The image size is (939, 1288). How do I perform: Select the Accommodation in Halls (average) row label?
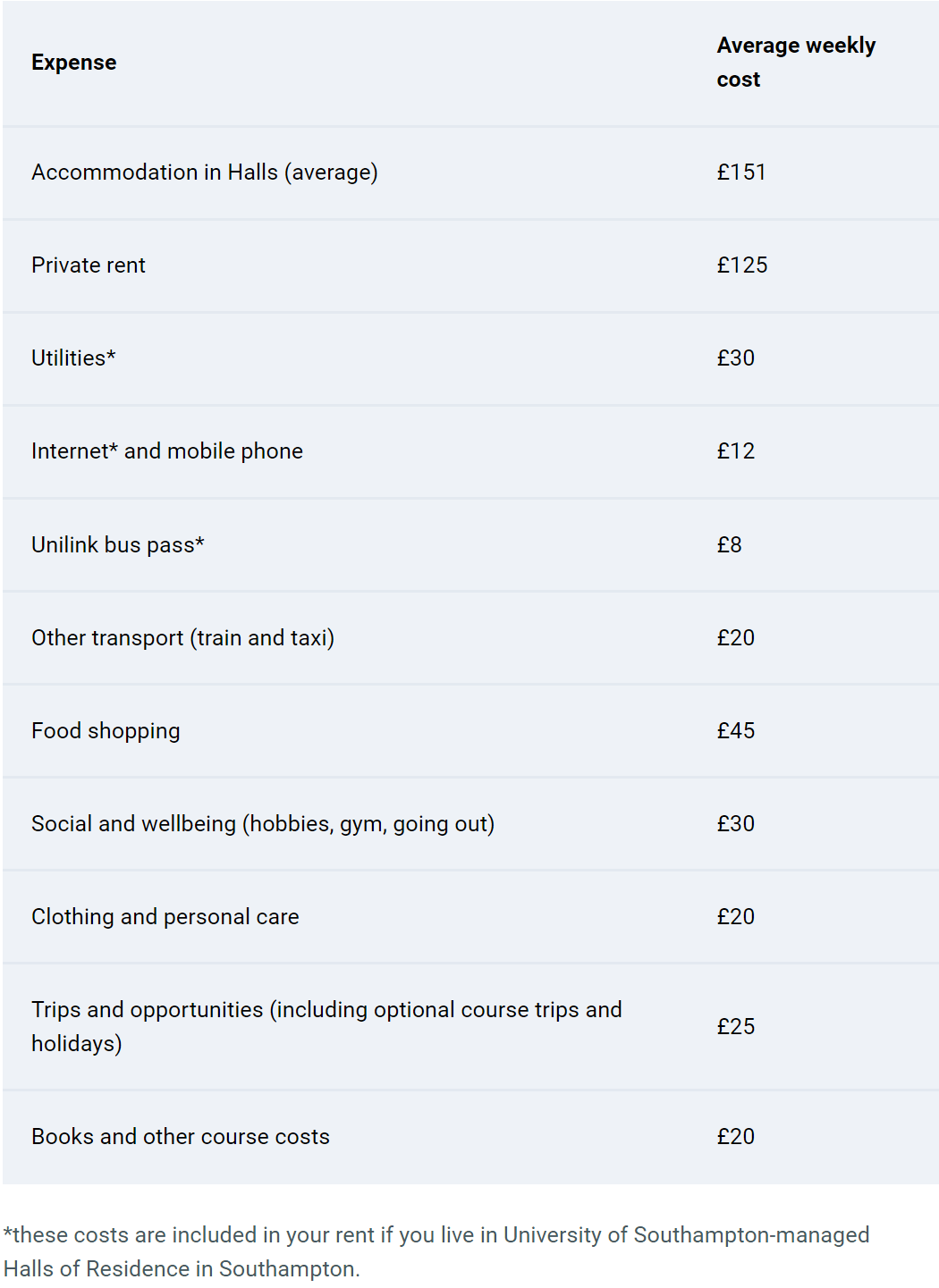[x=205, y=173]
